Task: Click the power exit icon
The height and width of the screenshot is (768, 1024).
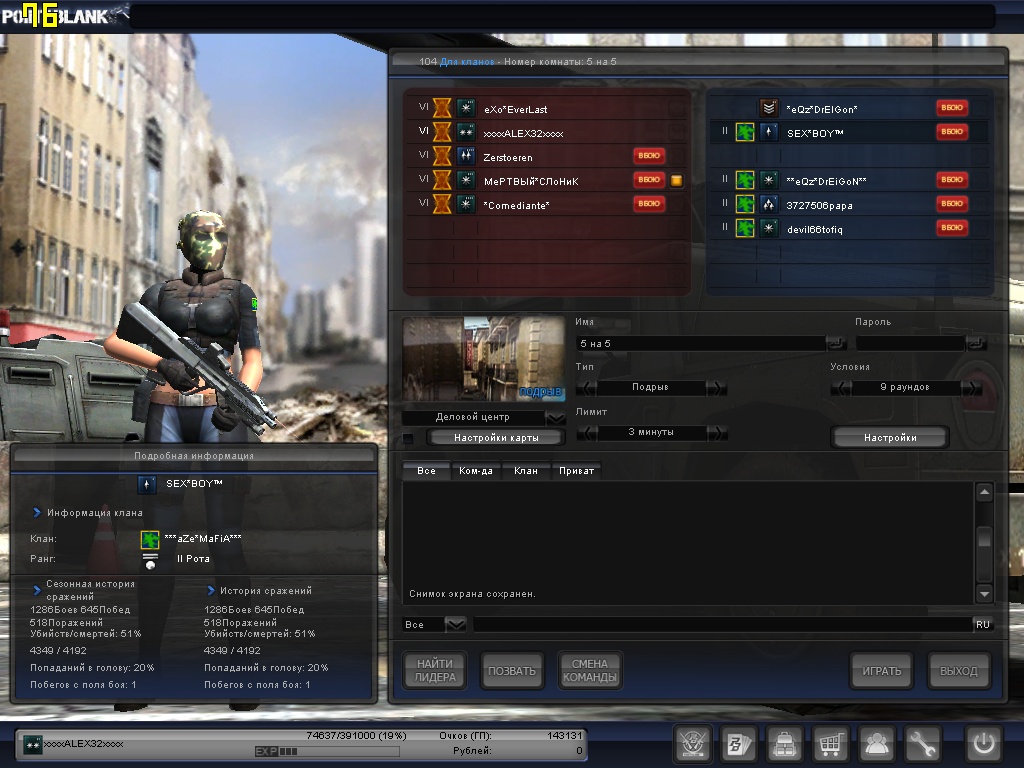Action: click(983, 743)
